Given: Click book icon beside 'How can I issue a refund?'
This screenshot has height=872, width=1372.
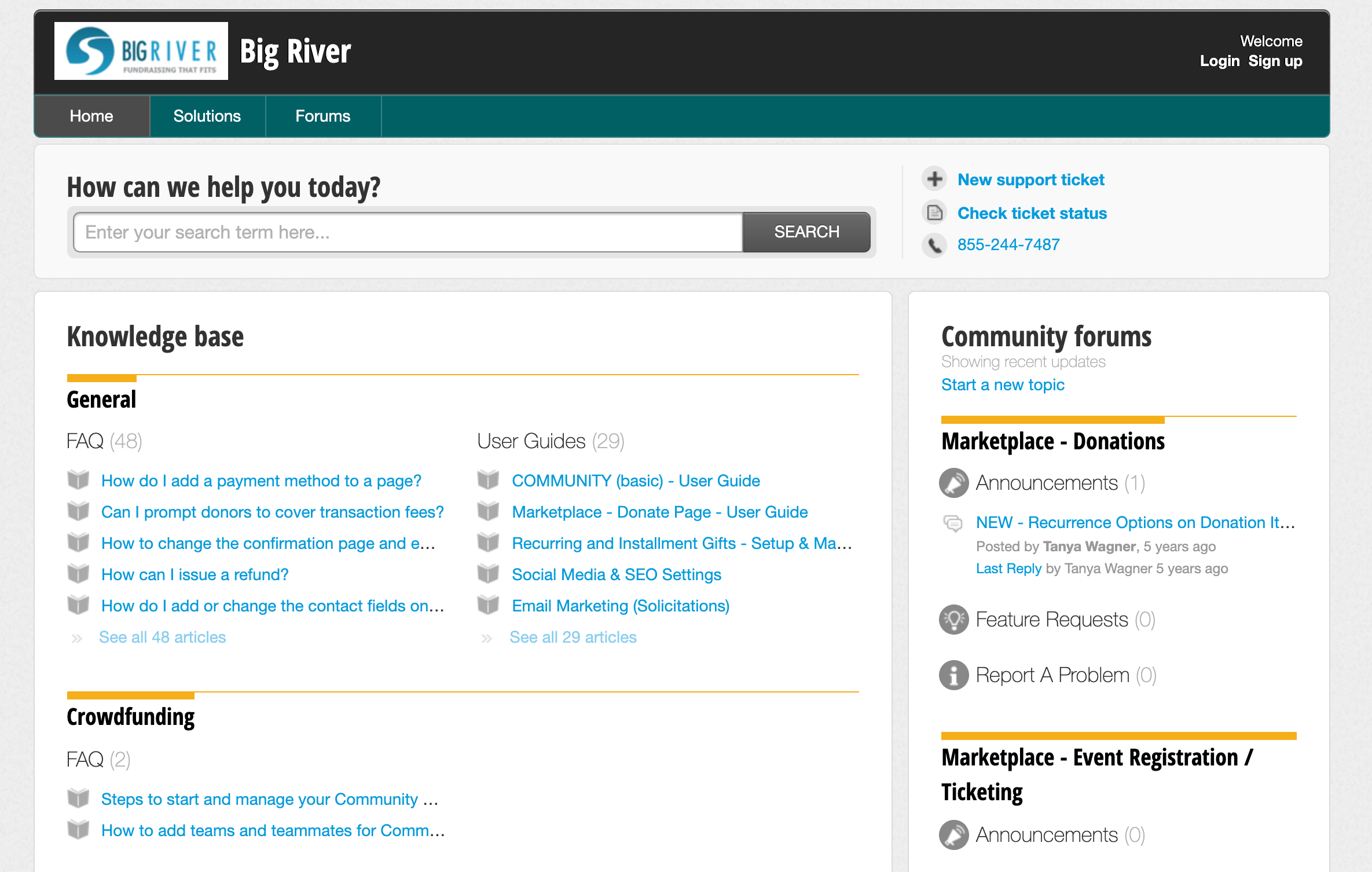Looking at the screenshot, I should click(78, 574).
